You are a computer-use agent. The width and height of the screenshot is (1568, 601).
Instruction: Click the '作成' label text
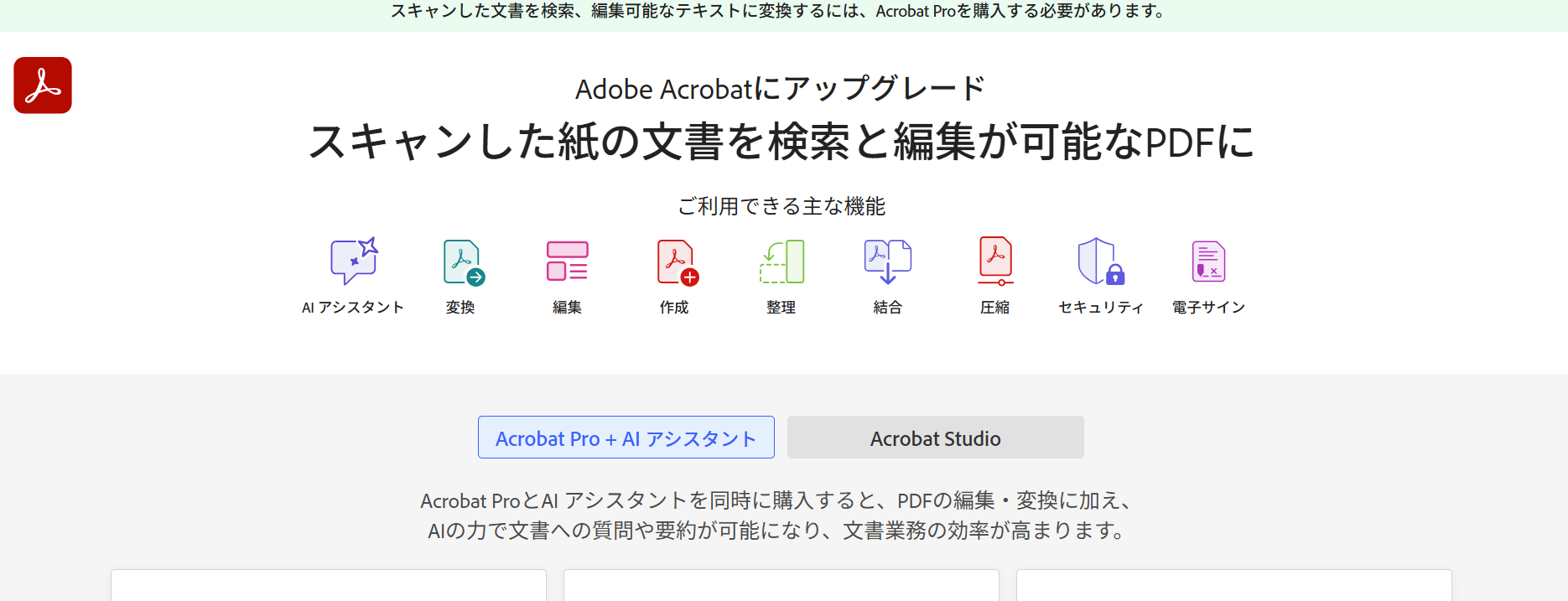coord(674,308)
